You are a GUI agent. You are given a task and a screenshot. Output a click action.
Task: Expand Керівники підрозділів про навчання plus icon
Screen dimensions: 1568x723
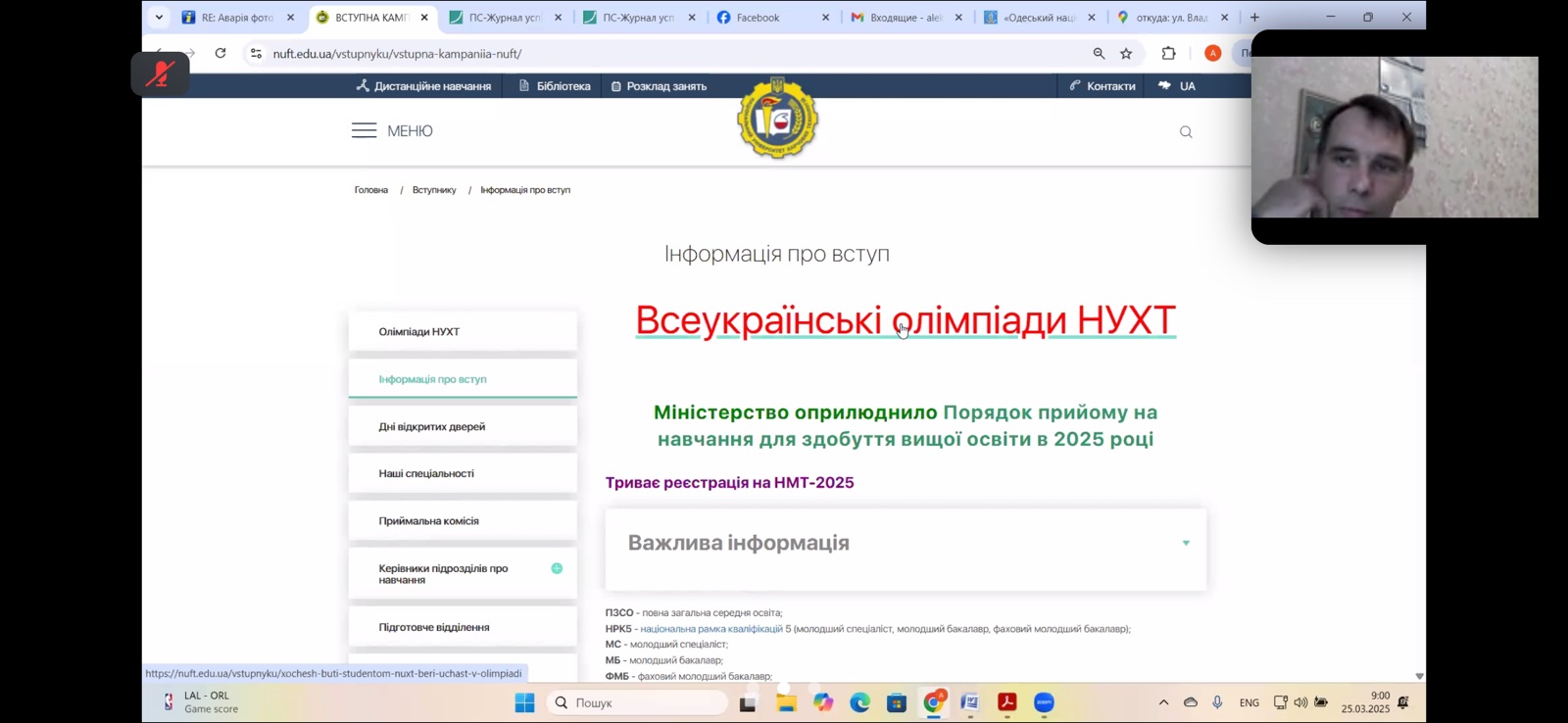pos(557,568)
